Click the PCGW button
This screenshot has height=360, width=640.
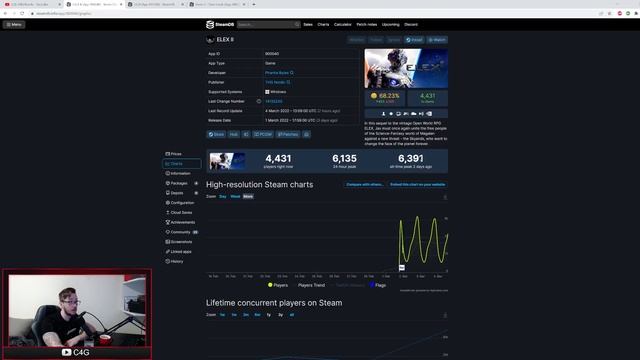click(x=263, y=134)
